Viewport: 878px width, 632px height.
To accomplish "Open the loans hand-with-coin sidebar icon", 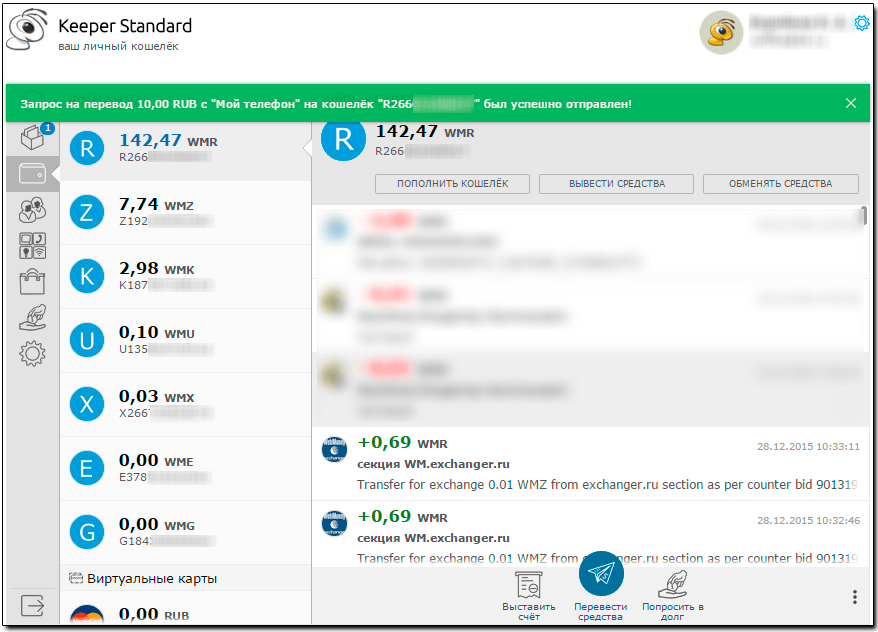I will (32, 317).
